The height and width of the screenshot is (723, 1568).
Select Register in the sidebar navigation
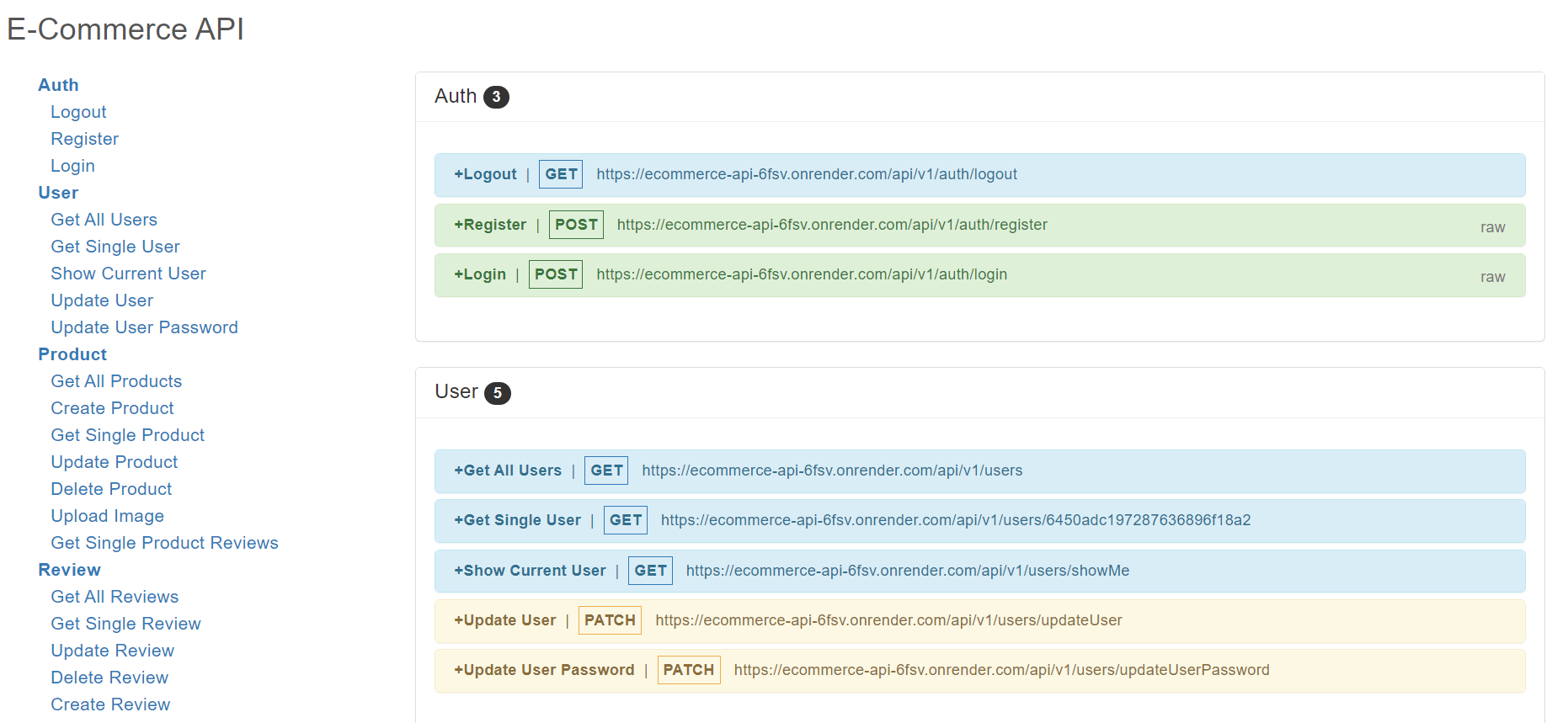[x=84, y=139]
